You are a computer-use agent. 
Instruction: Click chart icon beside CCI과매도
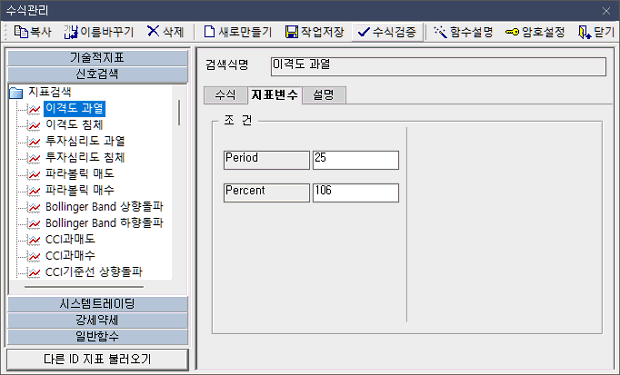34,240
